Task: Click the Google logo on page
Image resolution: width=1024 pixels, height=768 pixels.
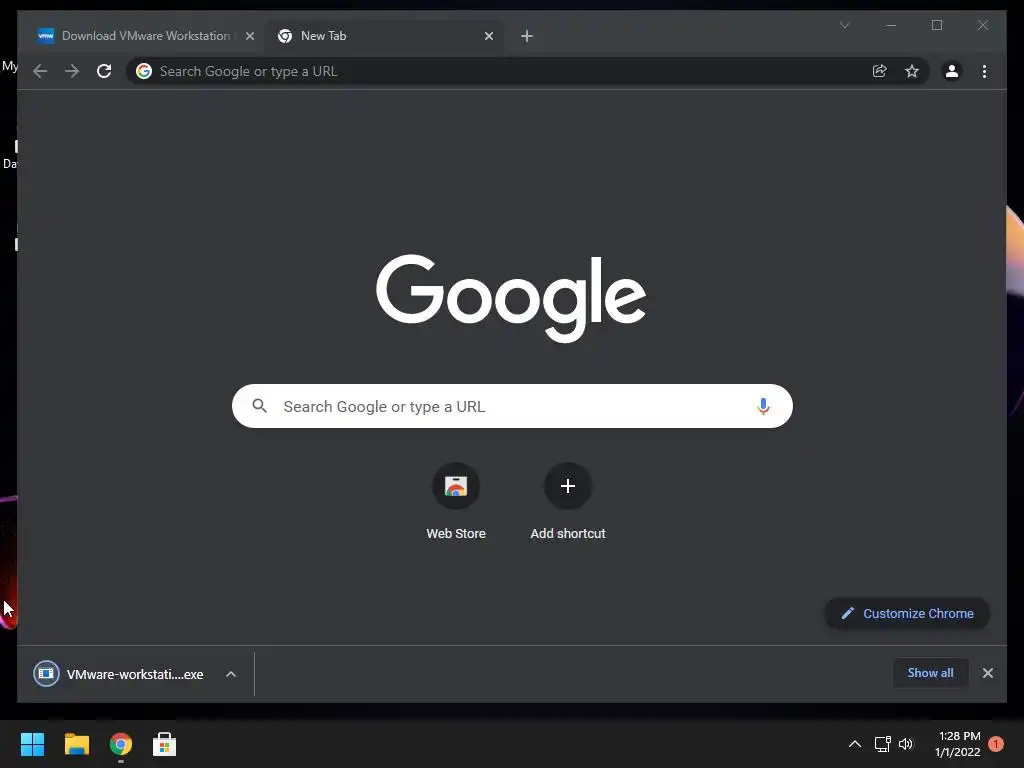Action: [511, 297]
